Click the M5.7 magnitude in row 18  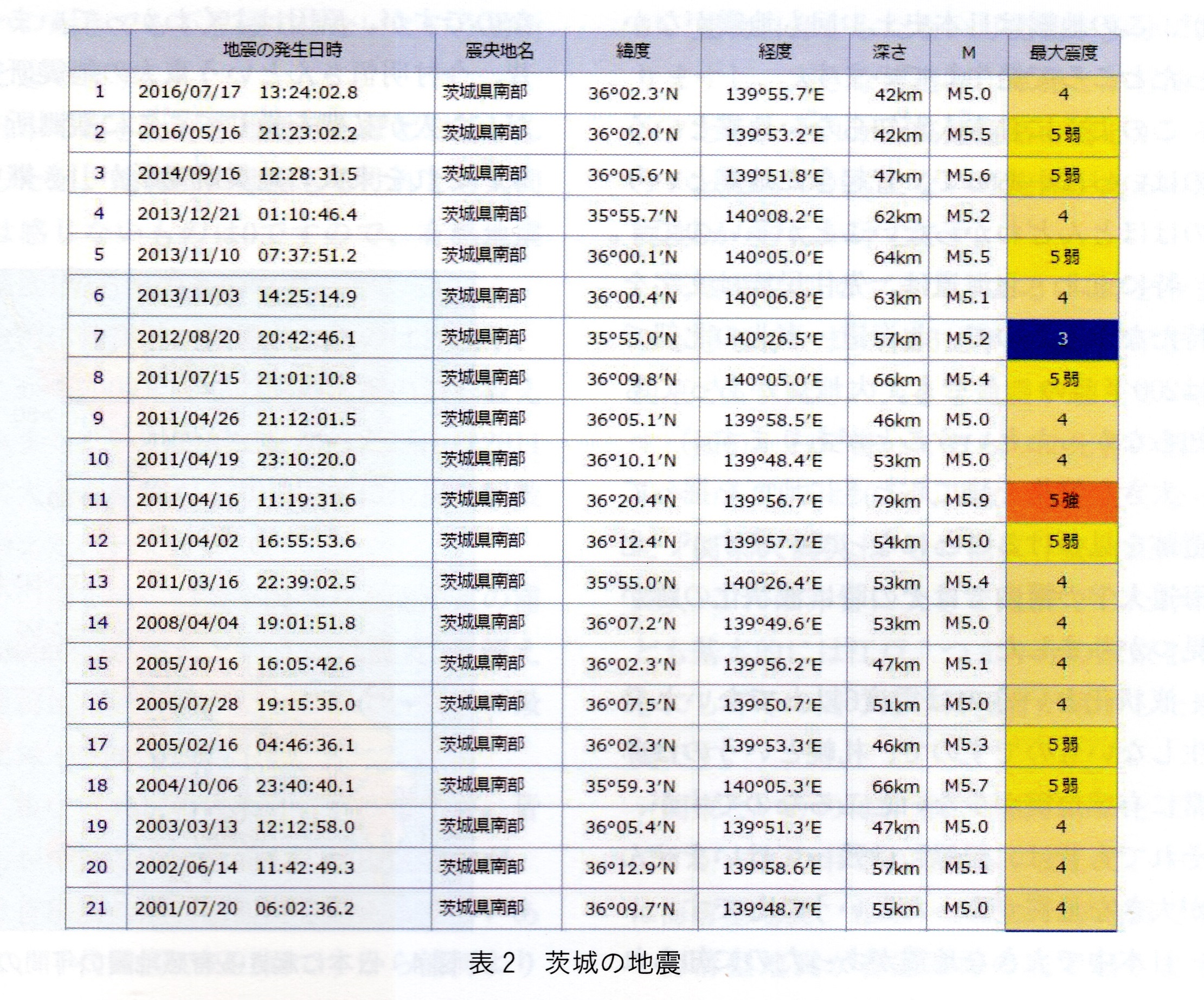[x=967, y=785]
